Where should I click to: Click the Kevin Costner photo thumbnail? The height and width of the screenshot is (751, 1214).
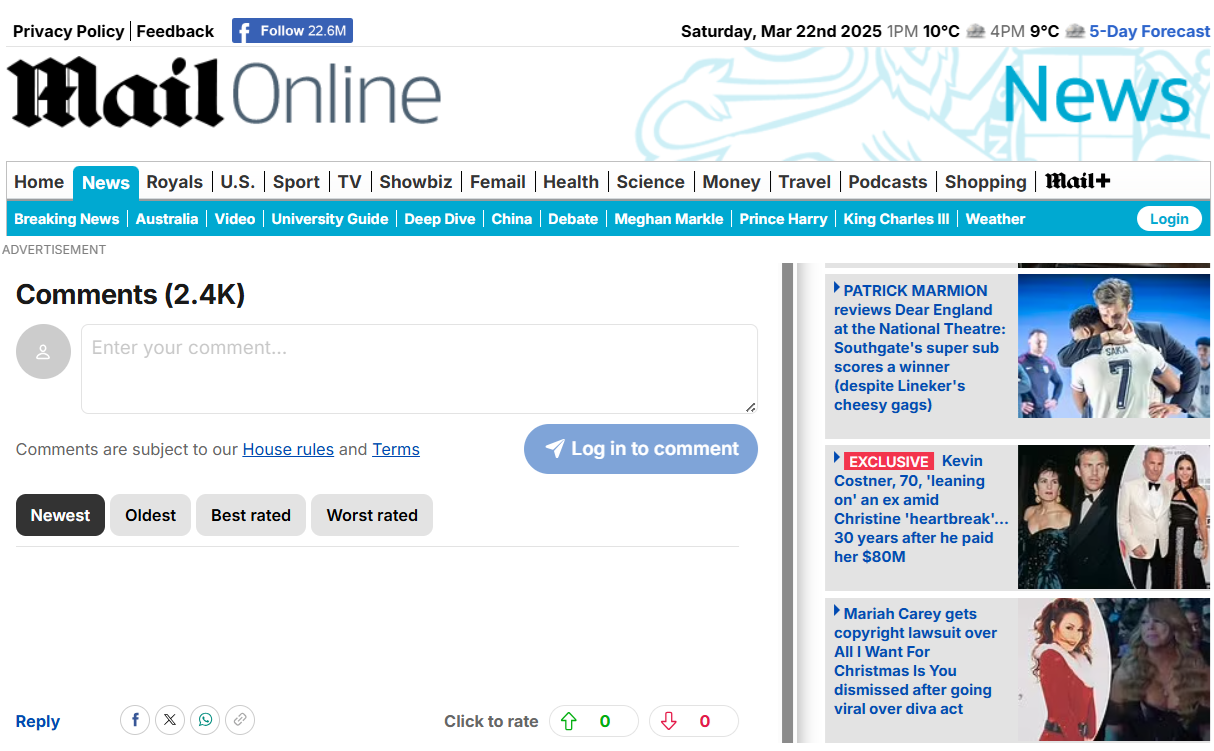click(1114, 517)
